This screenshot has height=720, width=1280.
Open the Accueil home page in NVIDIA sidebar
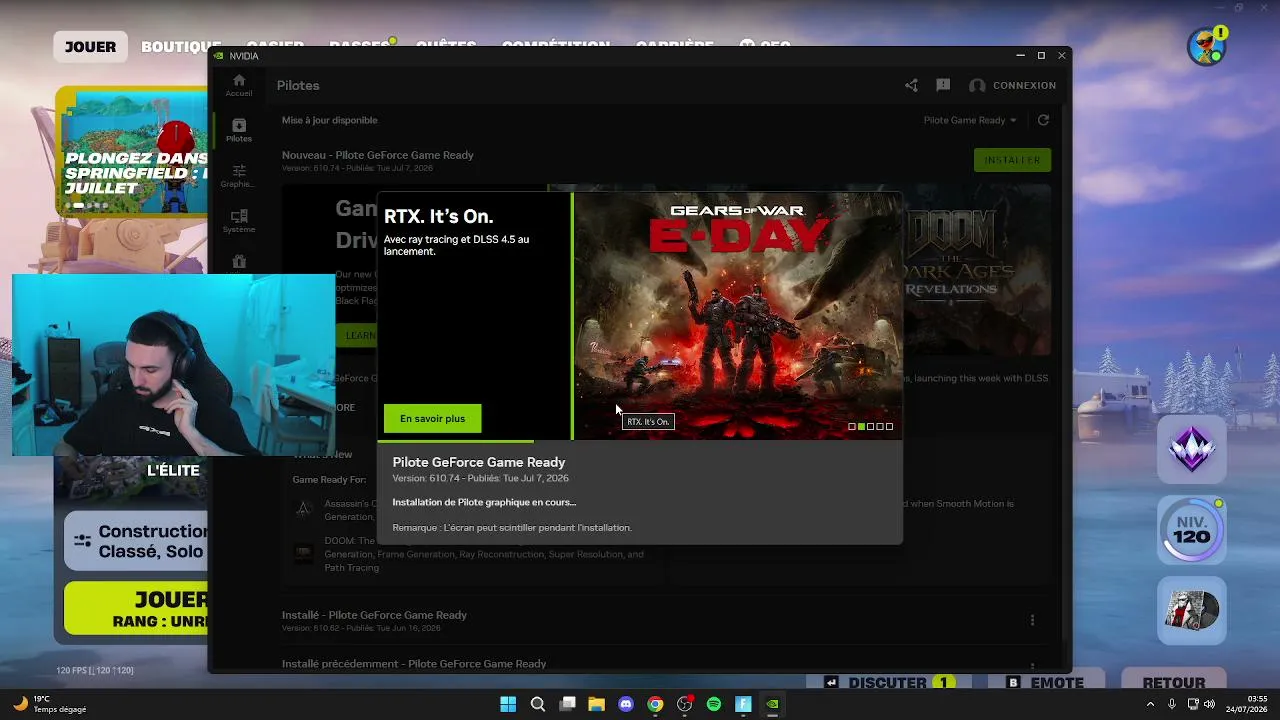click(239, 85)
